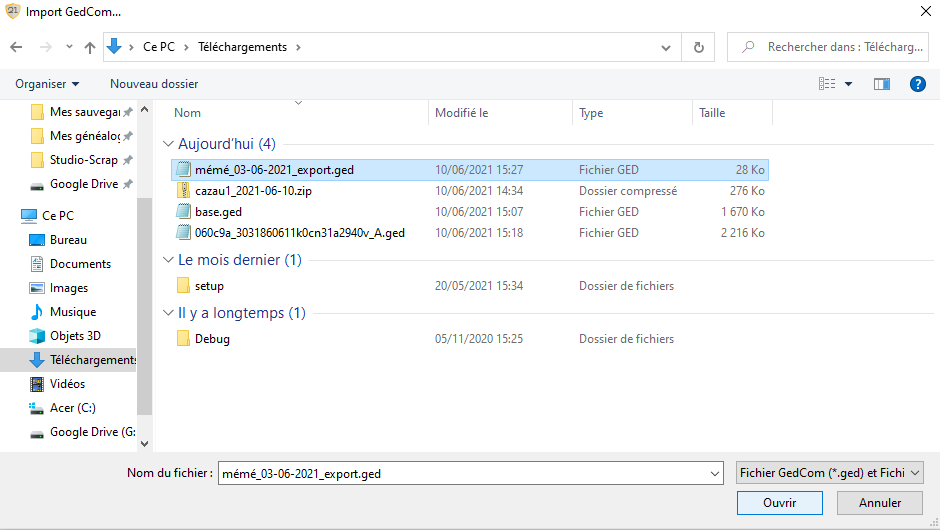This screenshot has width=940, height=530.
Task: Open the file type filter dropdown
Action: pyautogui.click(x=829, y=473)
